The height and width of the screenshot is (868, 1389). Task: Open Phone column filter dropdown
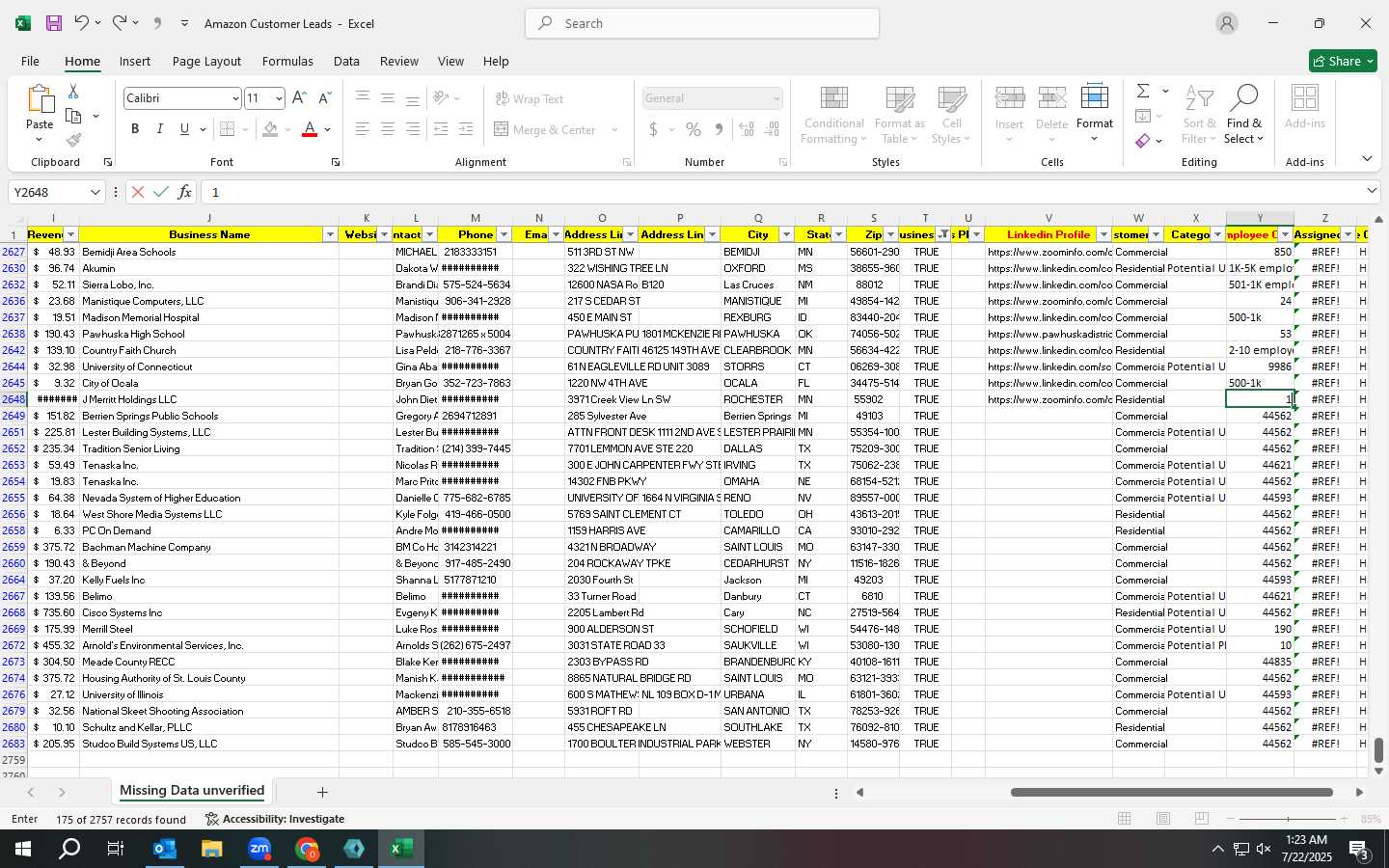504,234
